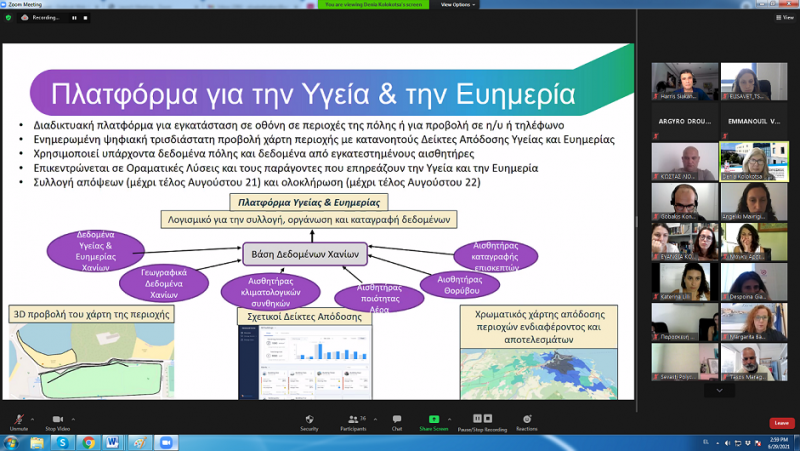This screenshot has height=451, width=800.
Task: Open the View Options dropdown
Action: click(456, 4)
